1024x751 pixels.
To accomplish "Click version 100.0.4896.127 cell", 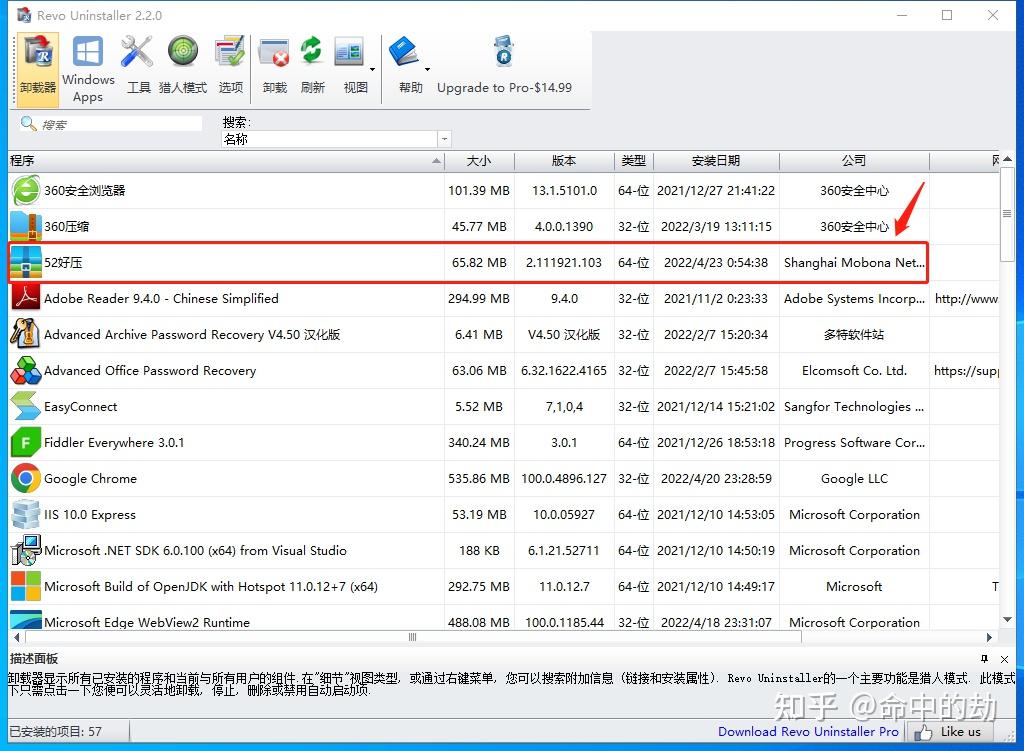I will tap(564, 479).
